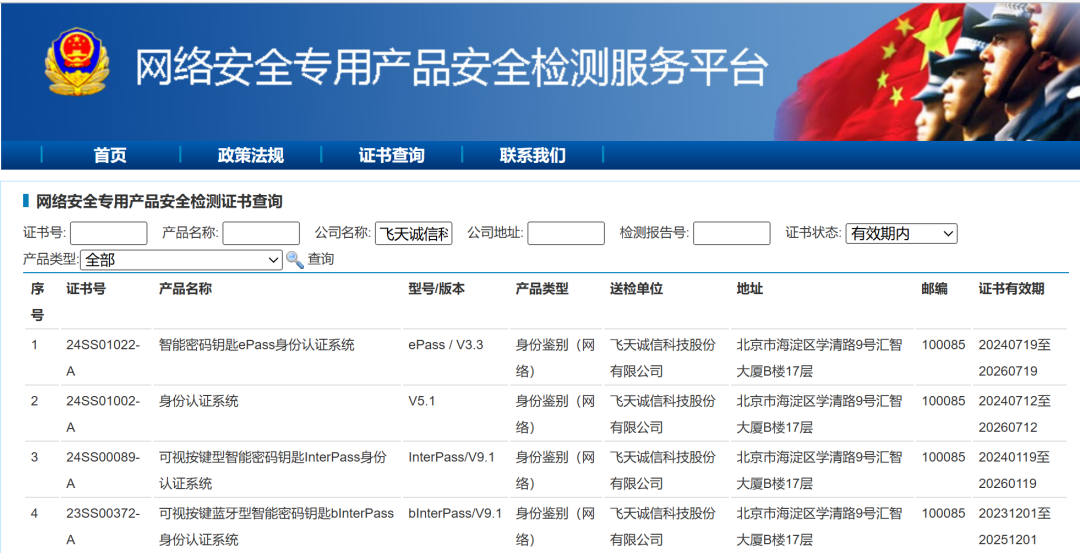1080x553 pixels.
Task: Click product name 智能密码钥匙ePass身份认证系统
Action: pyautogui.click(x=257, y=345)
